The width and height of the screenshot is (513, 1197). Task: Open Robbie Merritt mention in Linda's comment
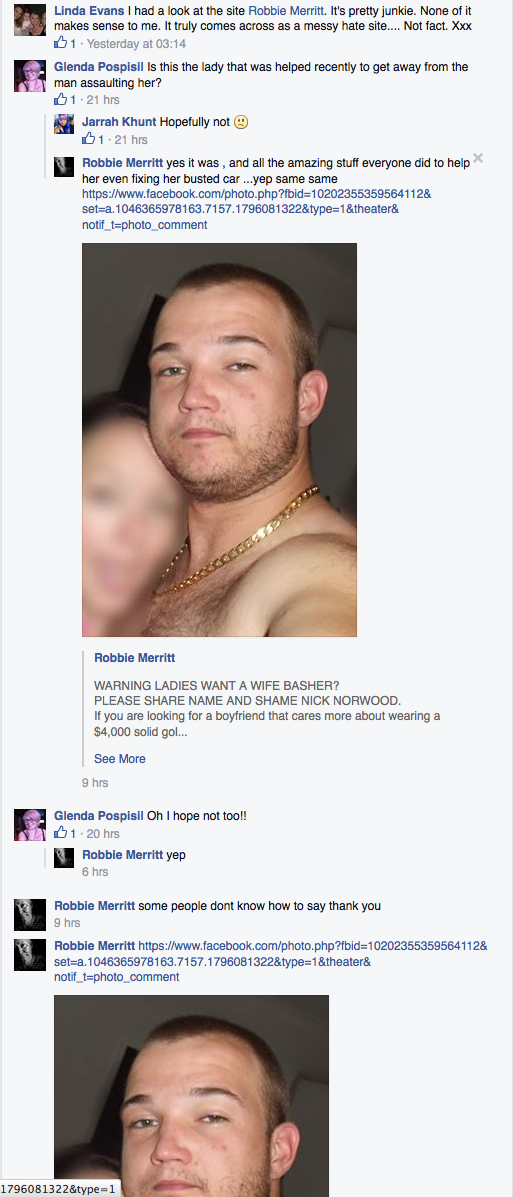(x=287, y=11)
